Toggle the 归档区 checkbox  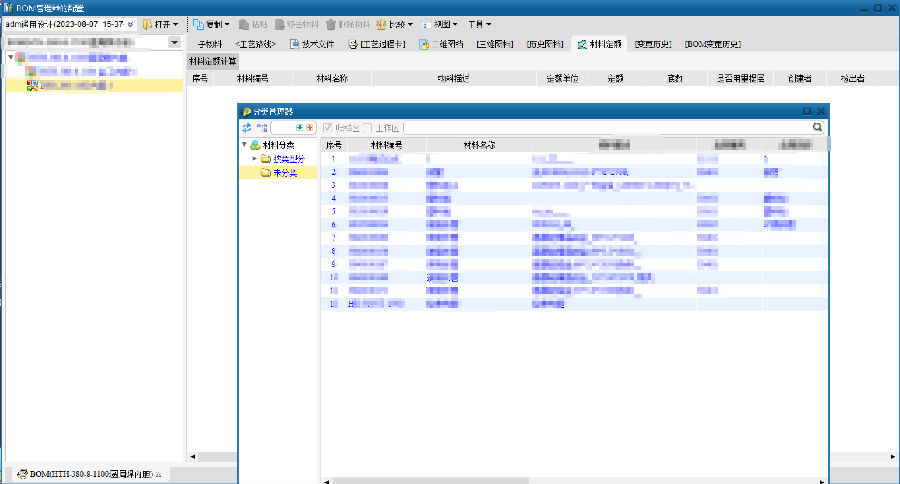click(328, 128)
